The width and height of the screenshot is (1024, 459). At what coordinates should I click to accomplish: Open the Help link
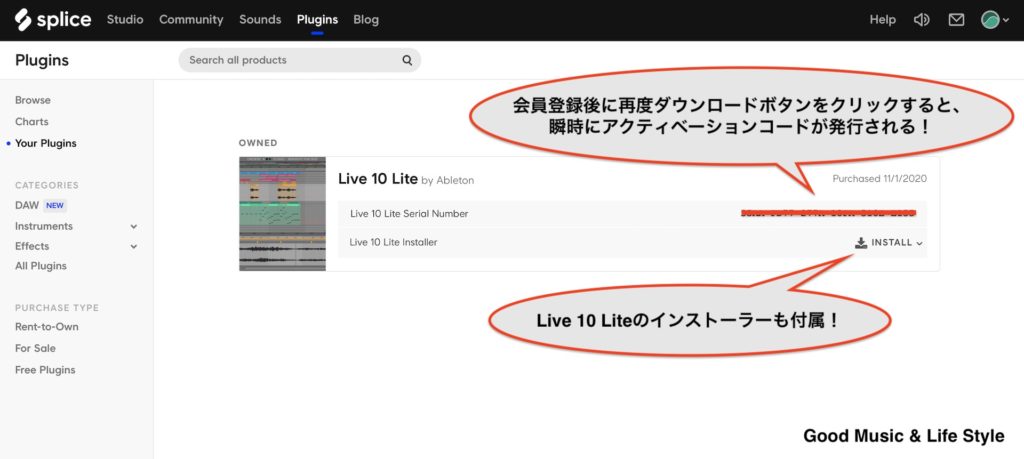882,20
